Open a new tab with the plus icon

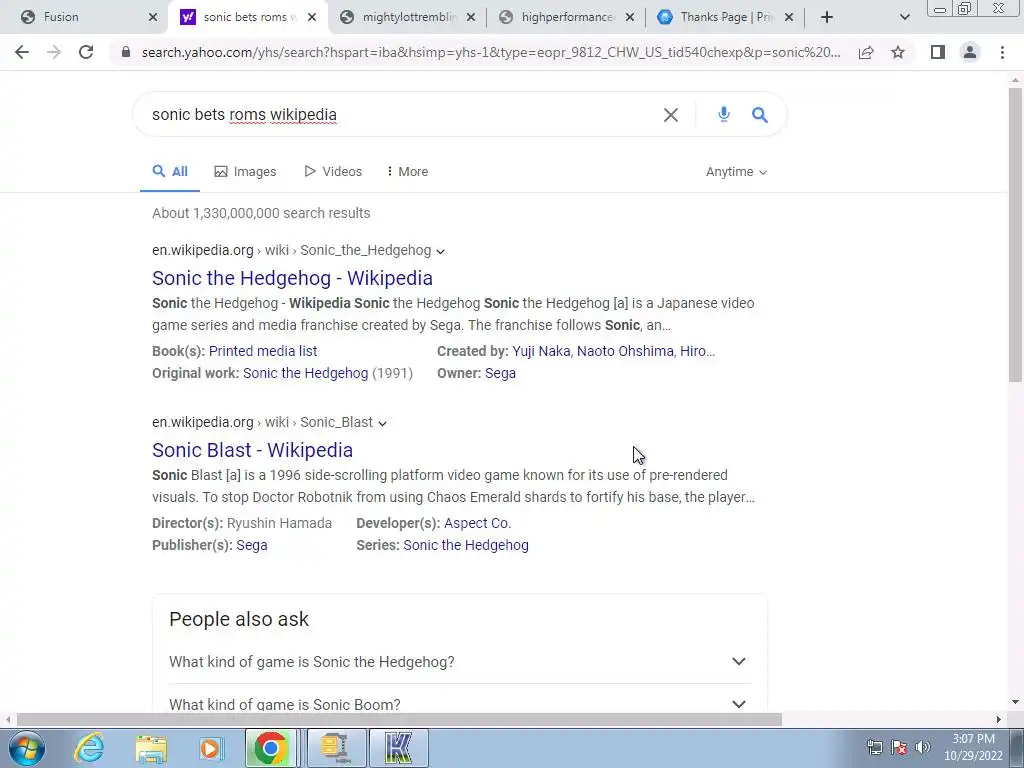pos(827,17)
